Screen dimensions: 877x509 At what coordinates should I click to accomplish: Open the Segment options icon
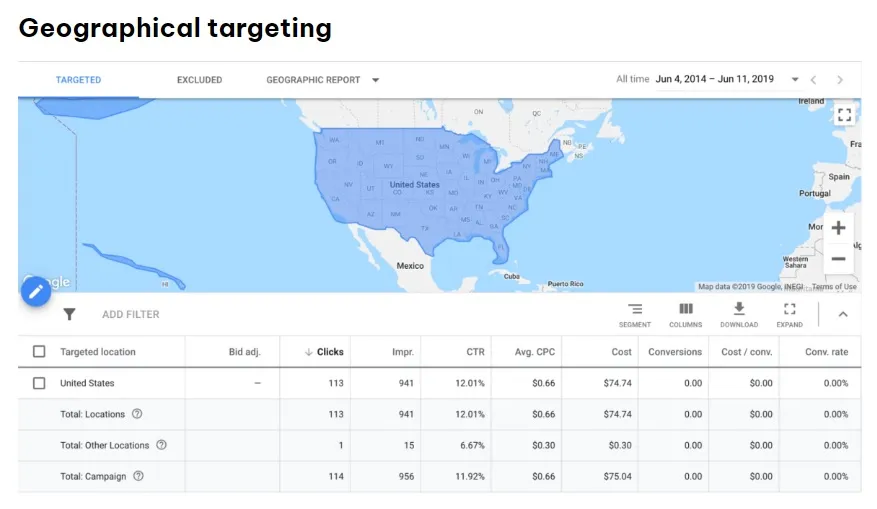(x=635, y=315)
